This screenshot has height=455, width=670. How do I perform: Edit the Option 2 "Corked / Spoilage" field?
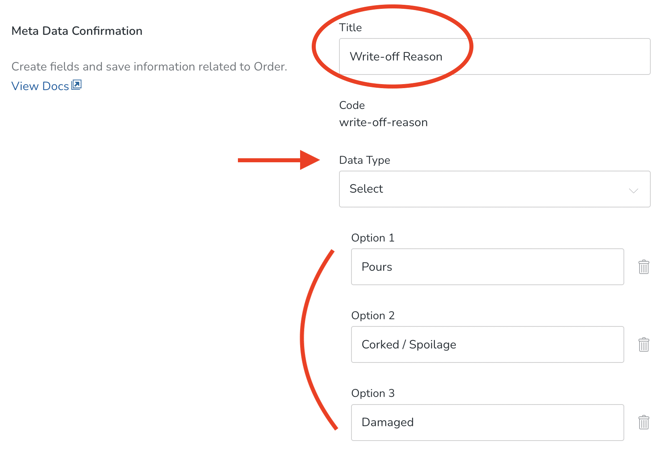(487, 345)
